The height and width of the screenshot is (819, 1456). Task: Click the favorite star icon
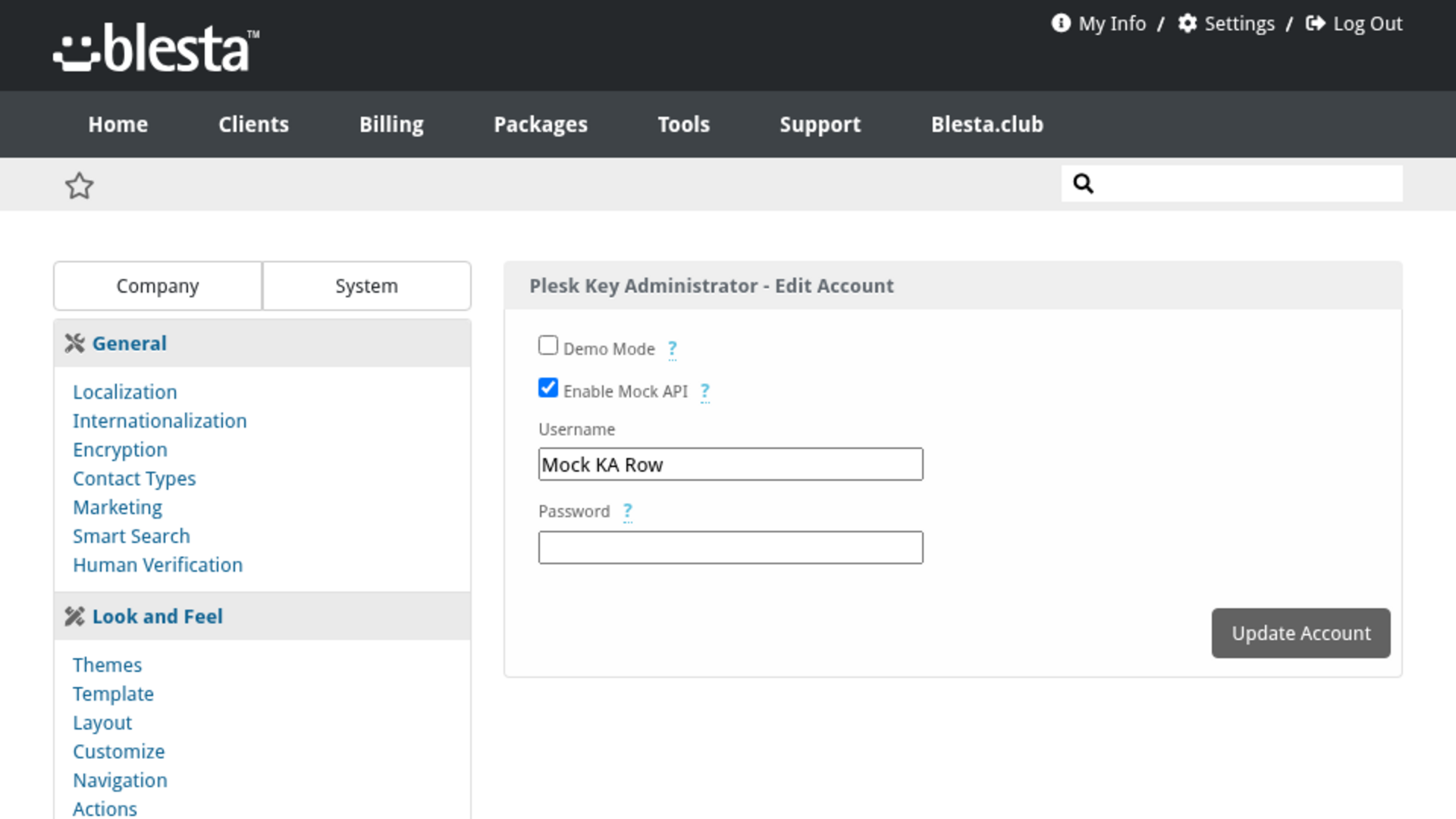click(79, 186)
